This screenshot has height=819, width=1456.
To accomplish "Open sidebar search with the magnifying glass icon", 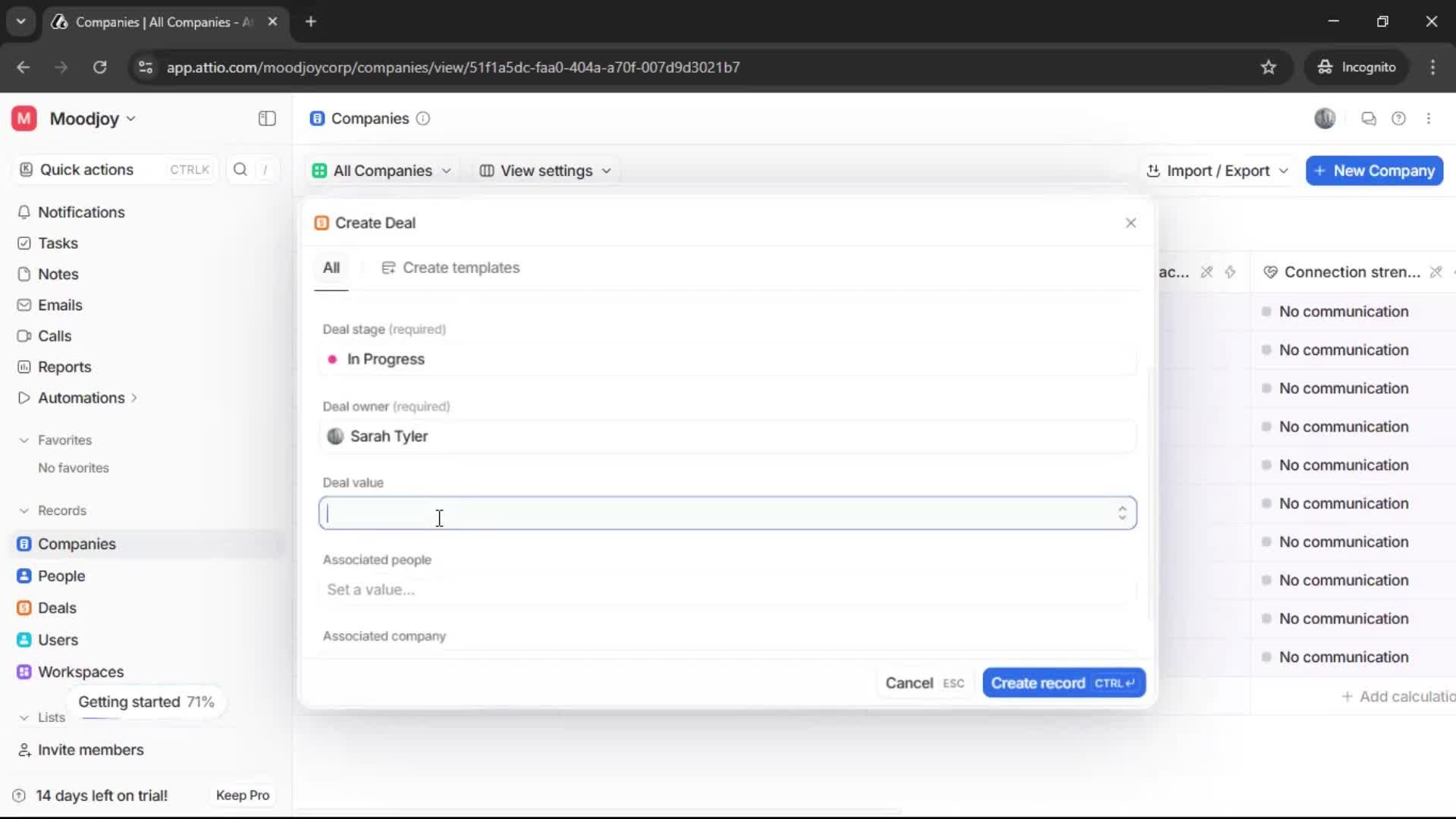I will click(x=240, y=169).
